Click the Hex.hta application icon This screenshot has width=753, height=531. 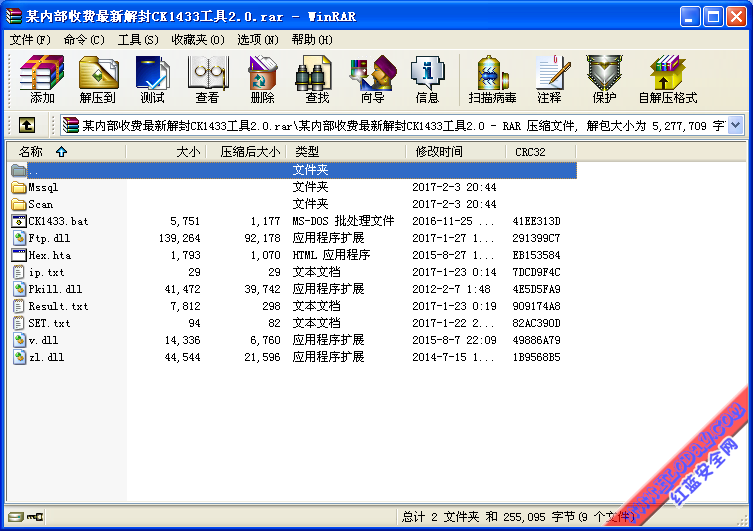18,255
